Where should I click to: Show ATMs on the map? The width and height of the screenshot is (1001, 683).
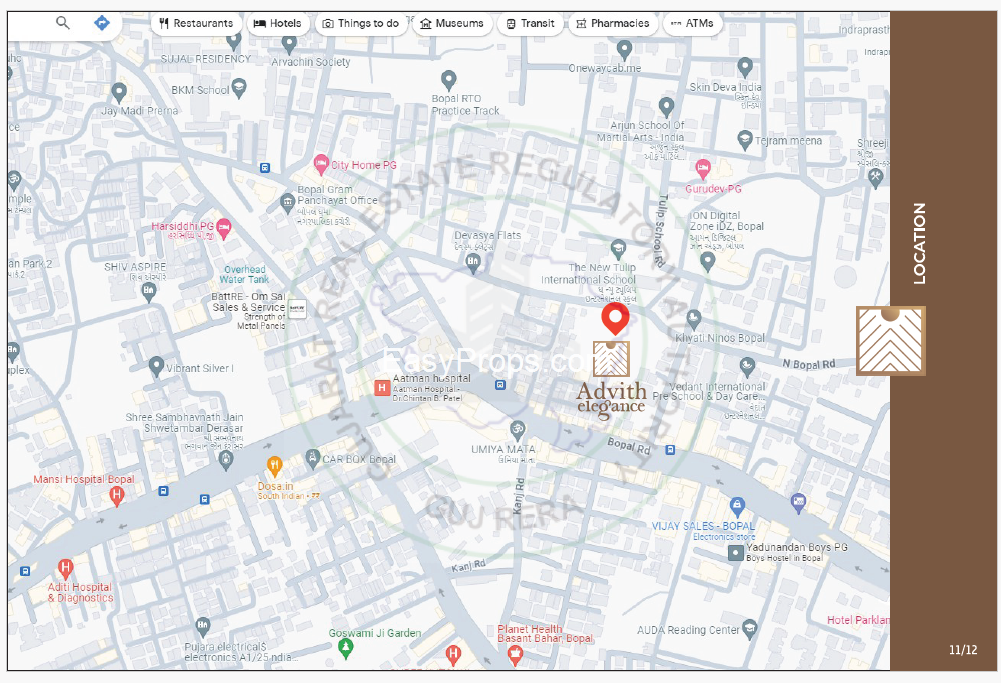click(x=692, y=23)
